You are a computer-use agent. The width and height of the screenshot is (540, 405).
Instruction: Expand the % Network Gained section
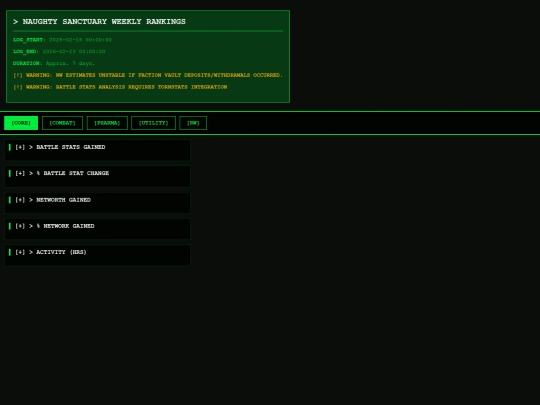pyautogui.click(x=97, y=229)
